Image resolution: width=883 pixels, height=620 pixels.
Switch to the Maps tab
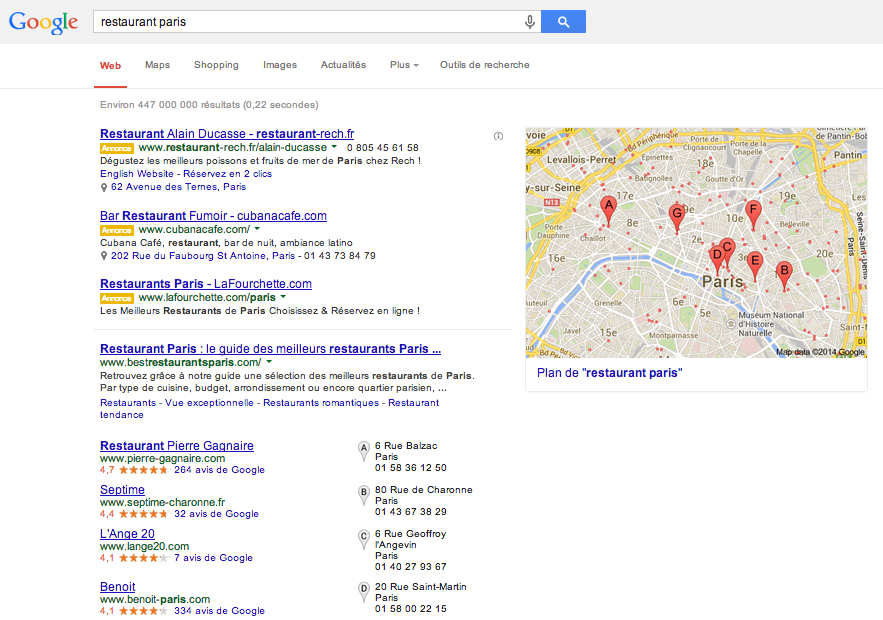(x=157, y=65)
